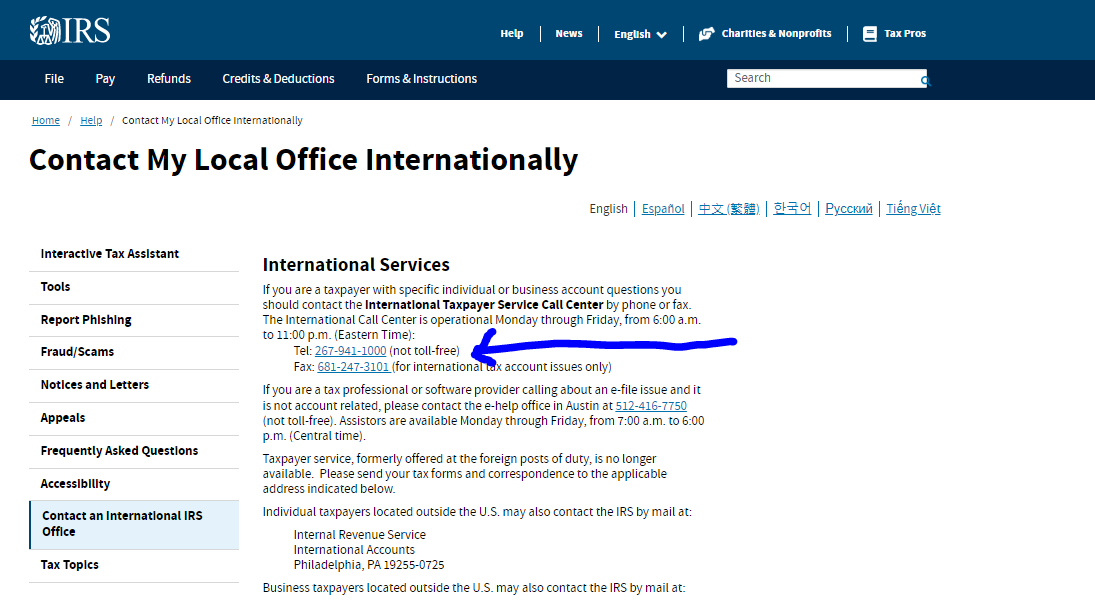Open Tax Pros page

pyautogui.click(x=904, y=34)
